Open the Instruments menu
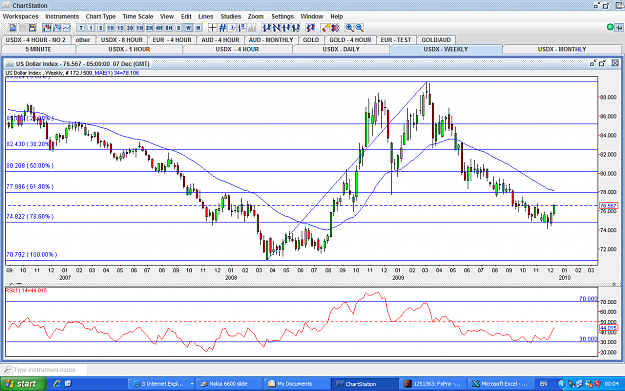This screenshot has height=391, width=625. click(62, 16)
